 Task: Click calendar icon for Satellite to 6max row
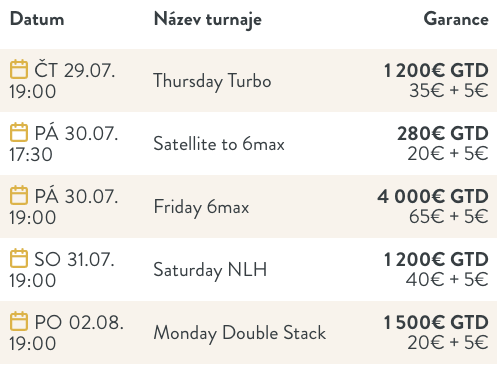(x=19, y=132)
